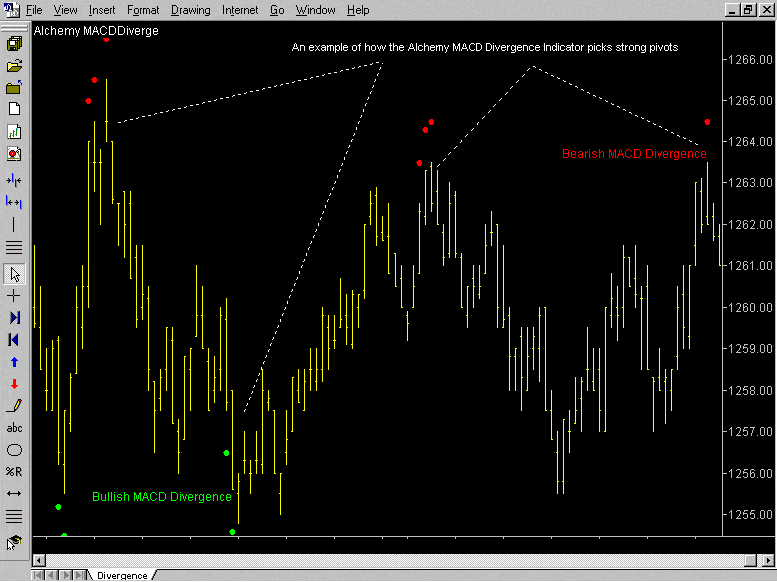Open the Help menu

pyautogui.click(x=358, y=10)
